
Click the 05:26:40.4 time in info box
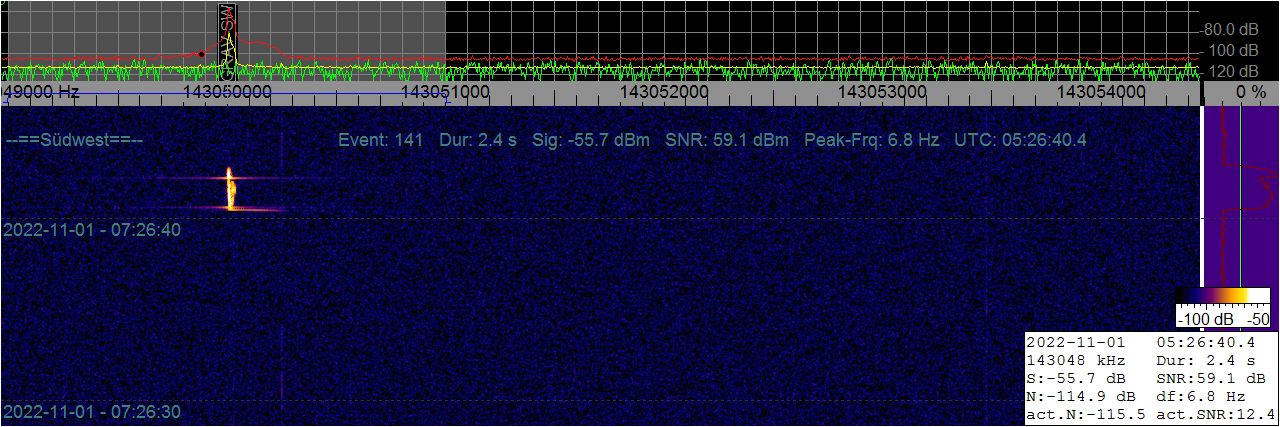[1205, 342]
